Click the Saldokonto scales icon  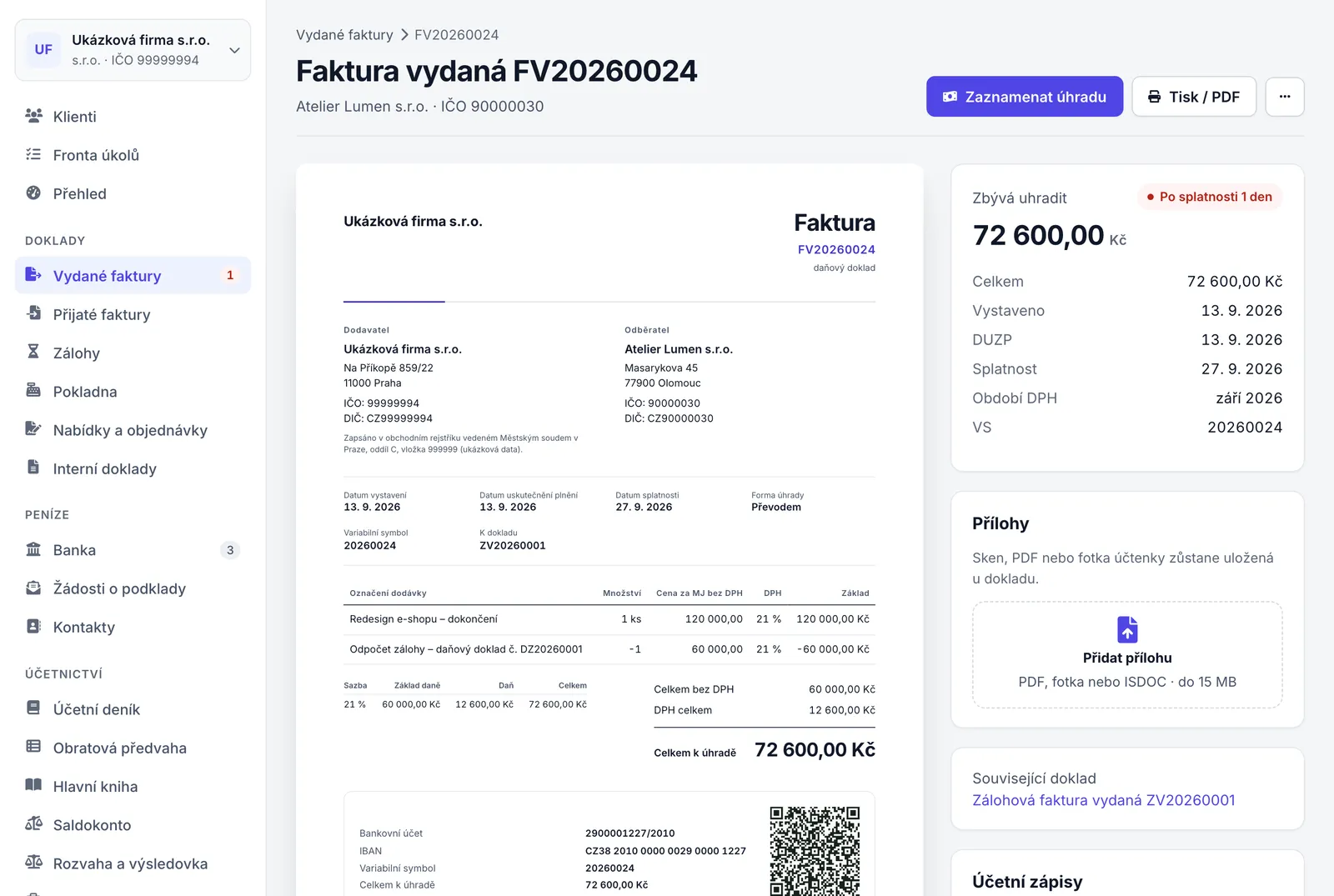33,823
